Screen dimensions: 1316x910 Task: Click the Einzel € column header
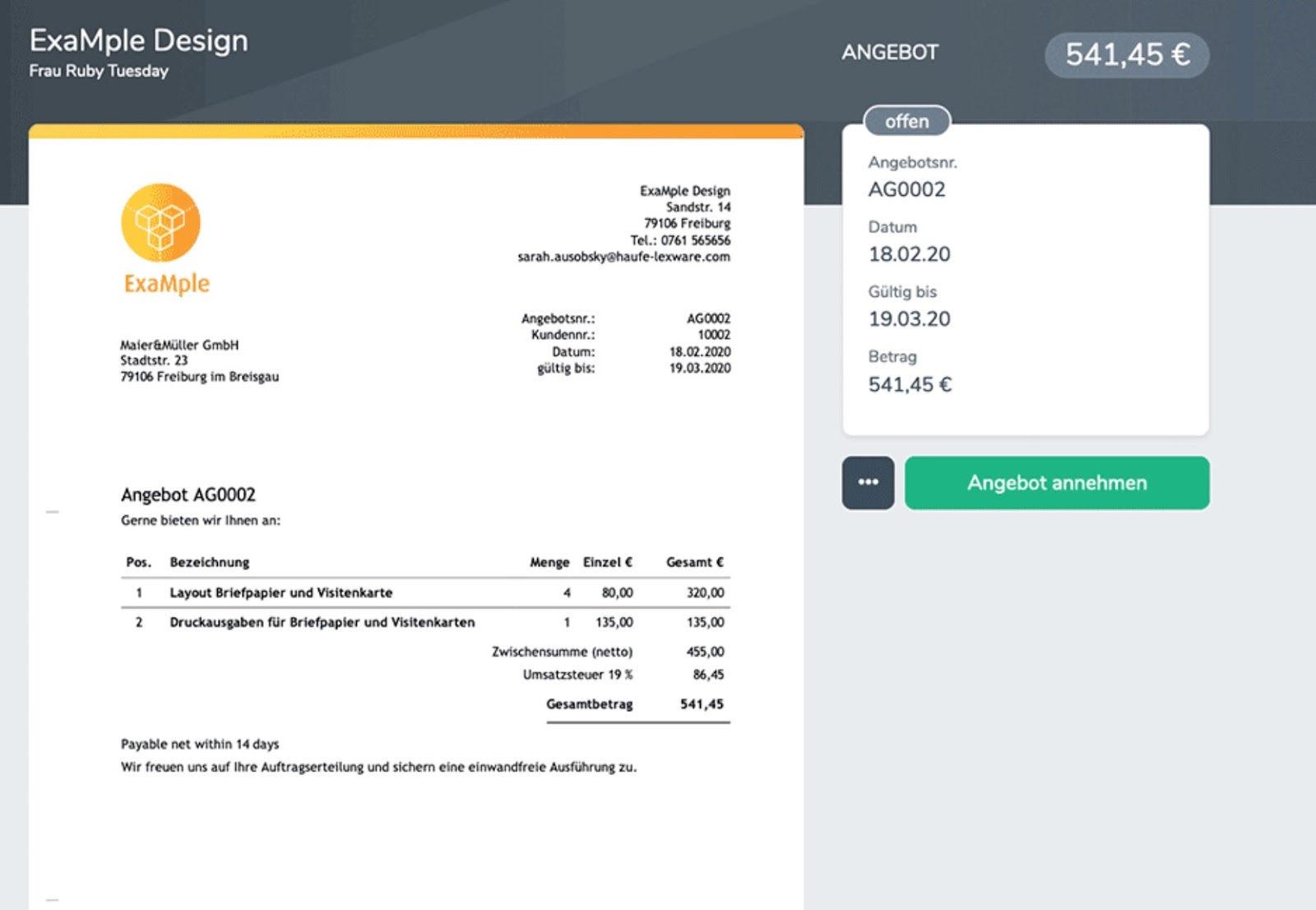pos(608,562)
